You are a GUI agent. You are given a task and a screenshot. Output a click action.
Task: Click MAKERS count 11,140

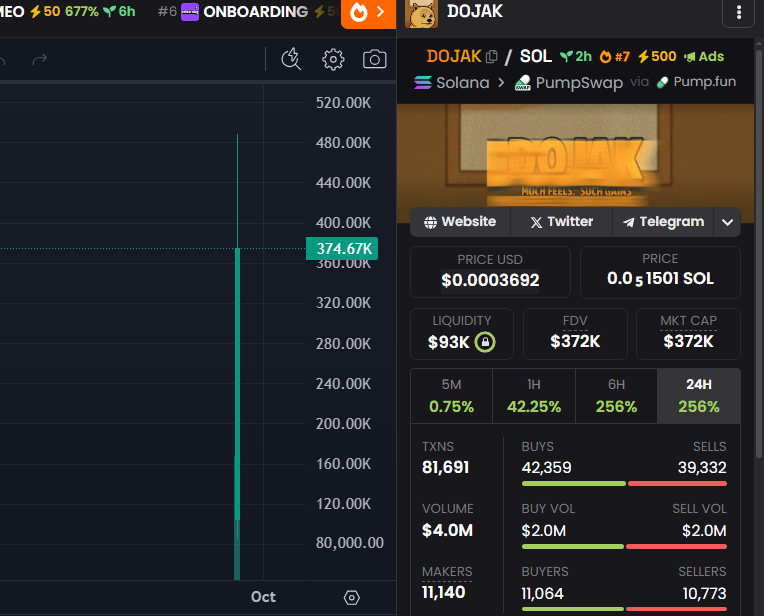tap(443, 593)
